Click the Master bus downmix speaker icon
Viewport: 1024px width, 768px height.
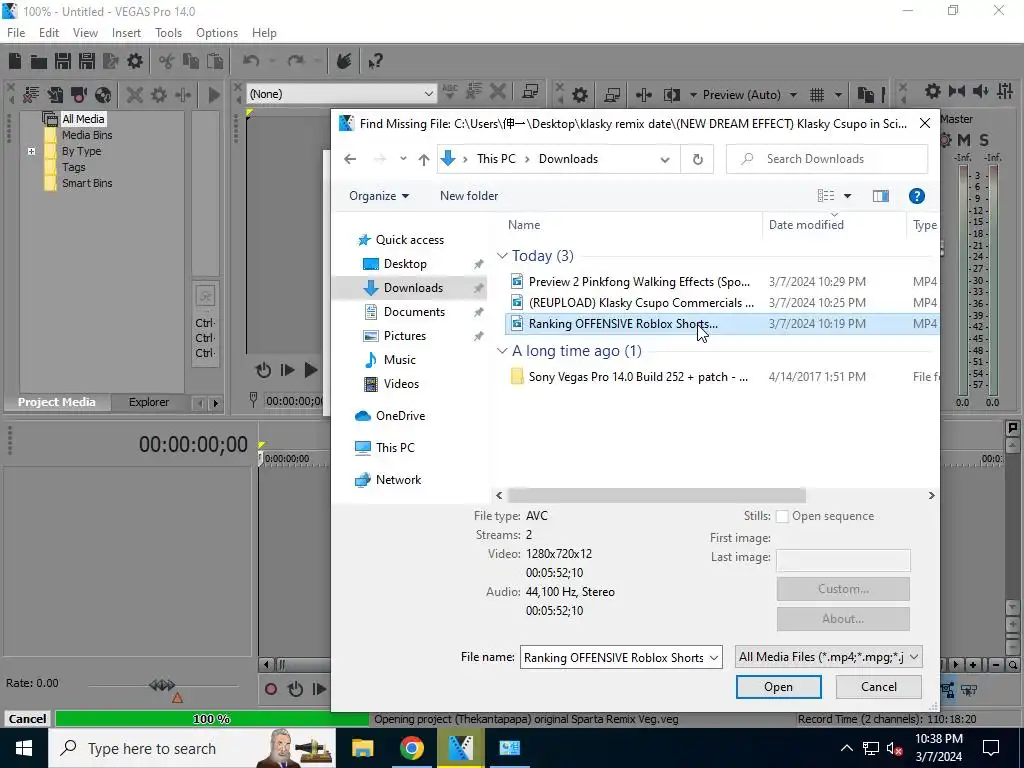click(981, 91)
